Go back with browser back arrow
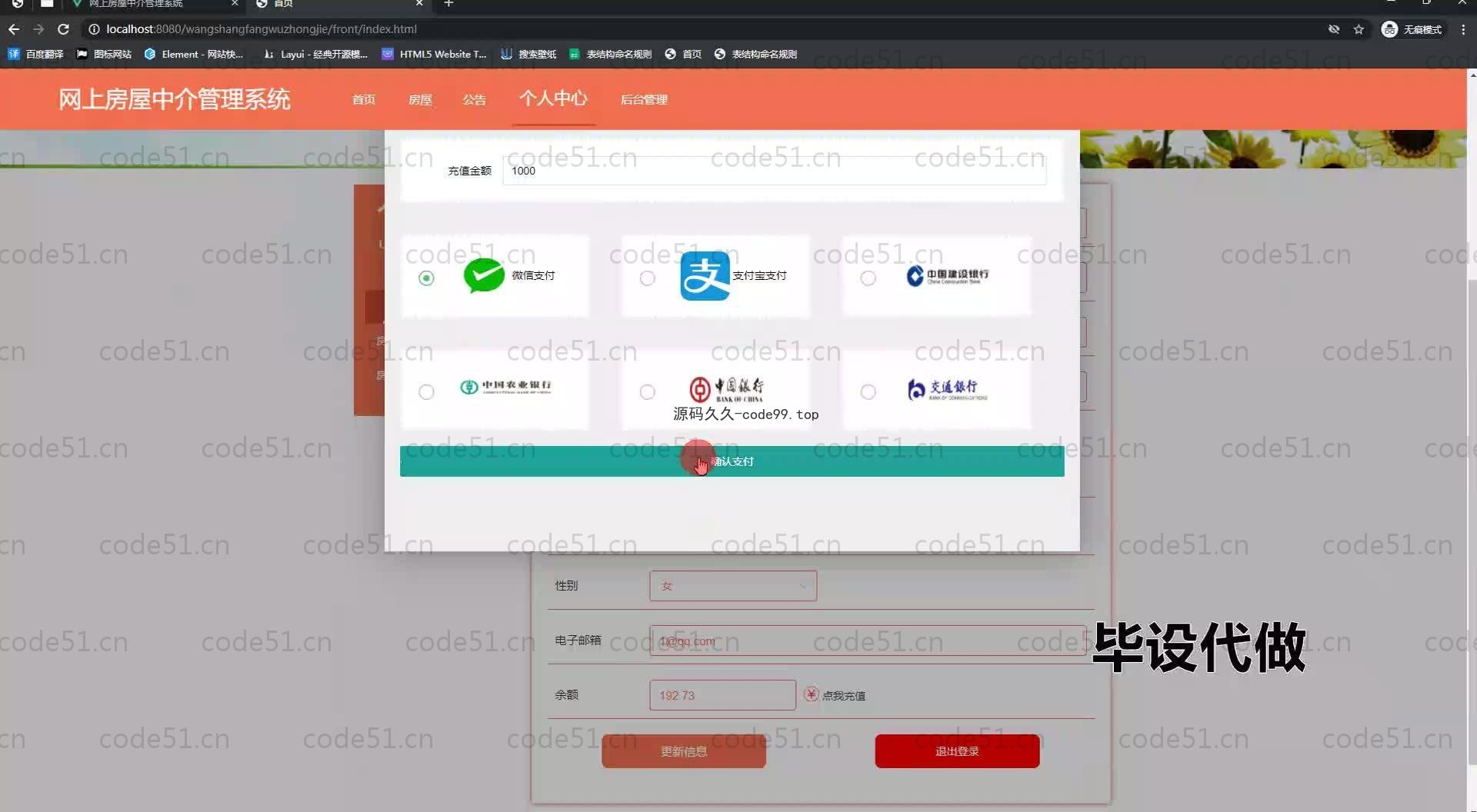The width and height of the screenshot is (1477, 812). point(14,29)
